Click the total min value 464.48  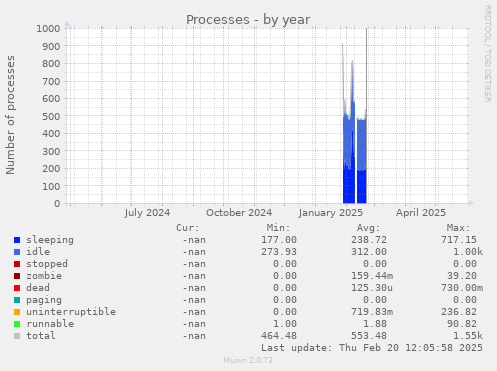279,336
